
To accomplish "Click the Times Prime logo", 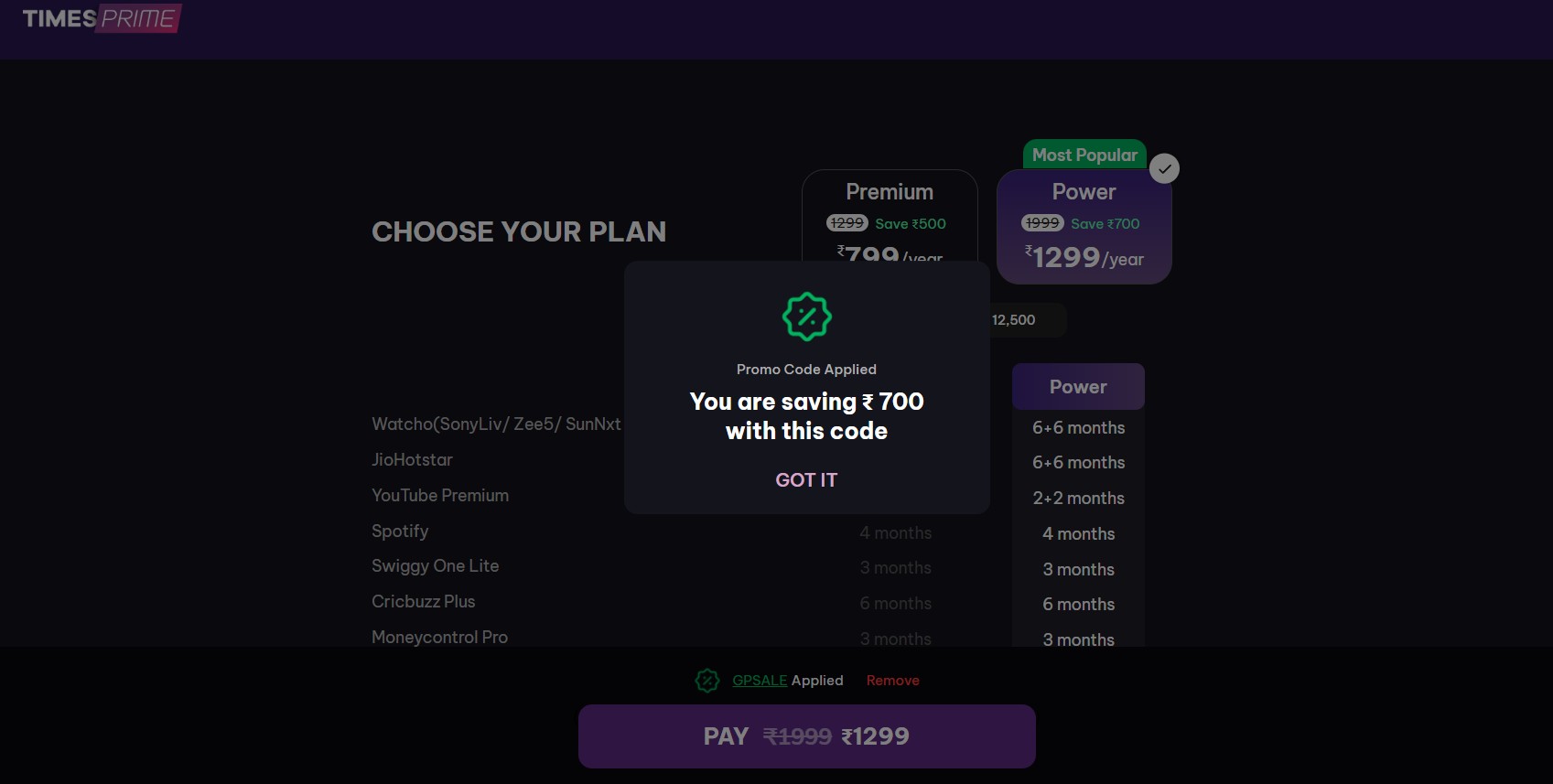I will pos(102,18).
